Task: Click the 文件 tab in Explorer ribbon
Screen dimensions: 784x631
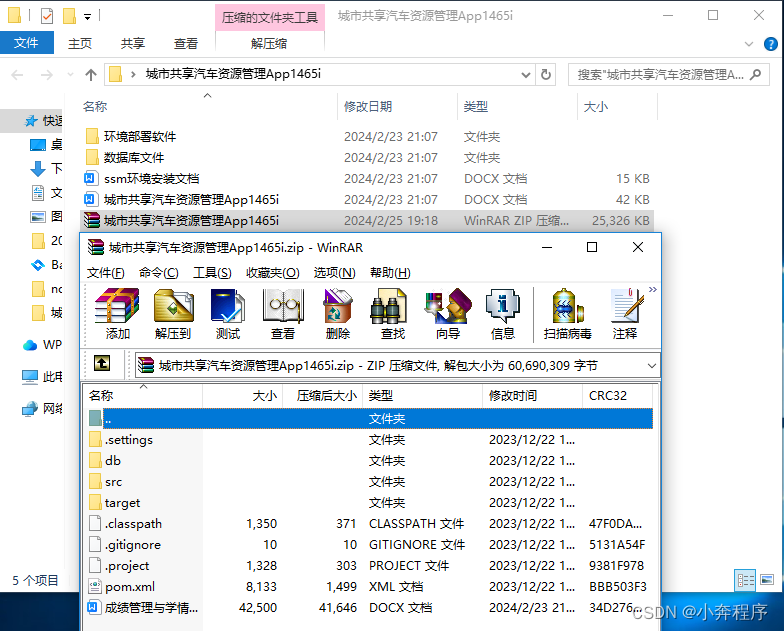Action: tap(26, 43)
